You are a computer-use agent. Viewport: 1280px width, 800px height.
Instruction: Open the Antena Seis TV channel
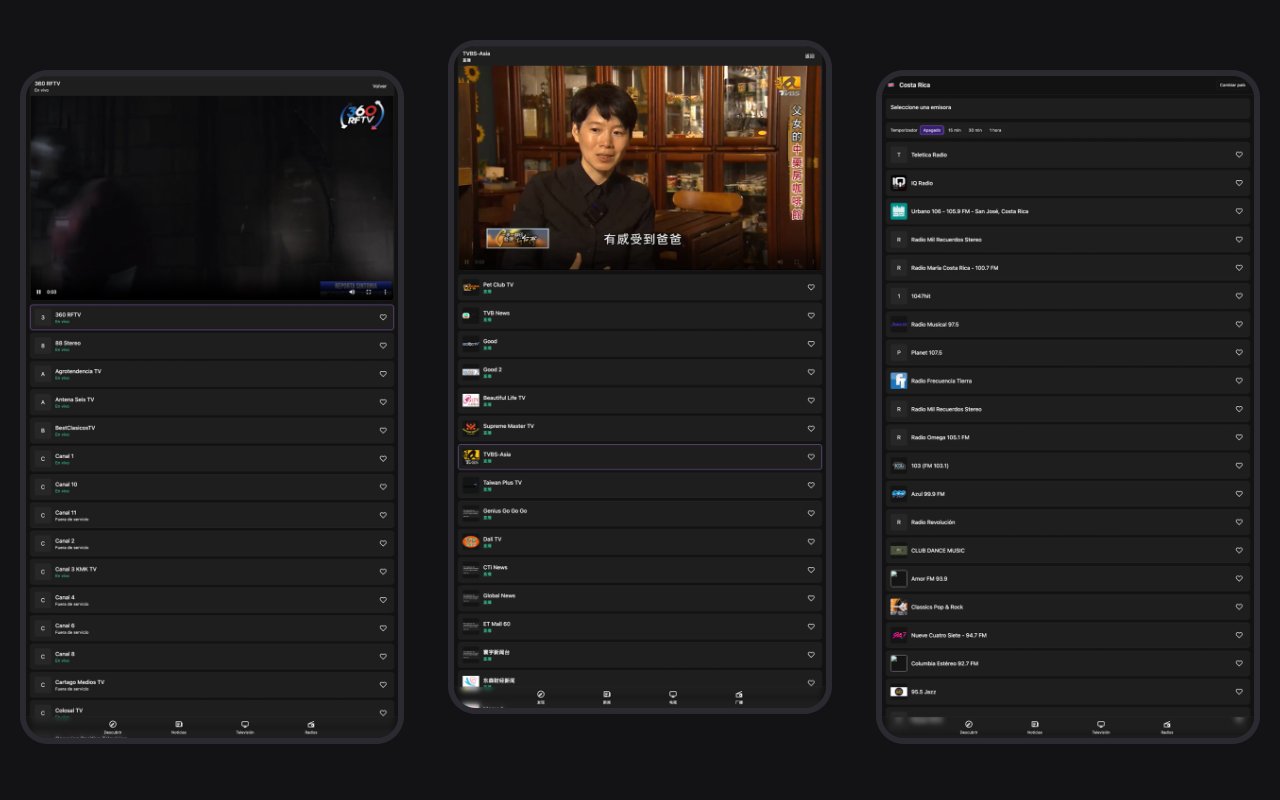click(x=212, y=402)
